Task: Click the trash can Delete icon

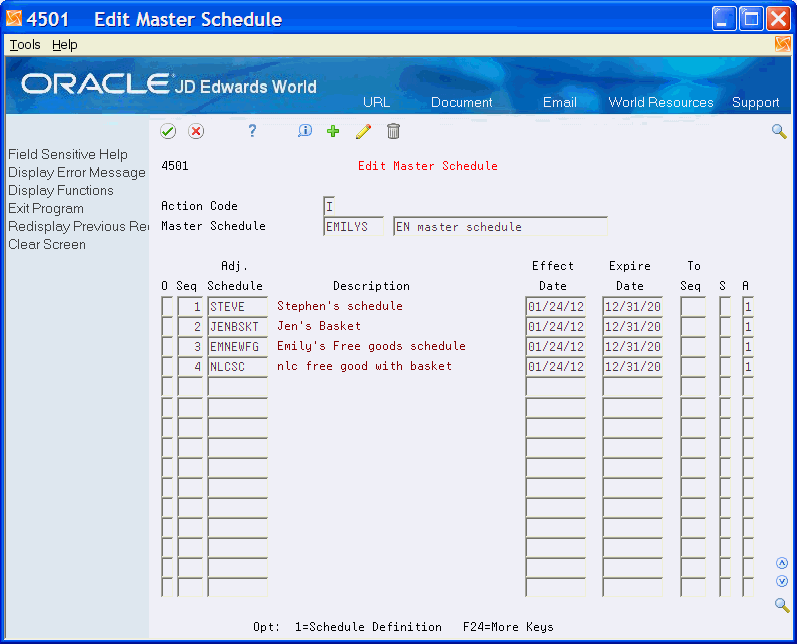Action: tap(393, 131)
